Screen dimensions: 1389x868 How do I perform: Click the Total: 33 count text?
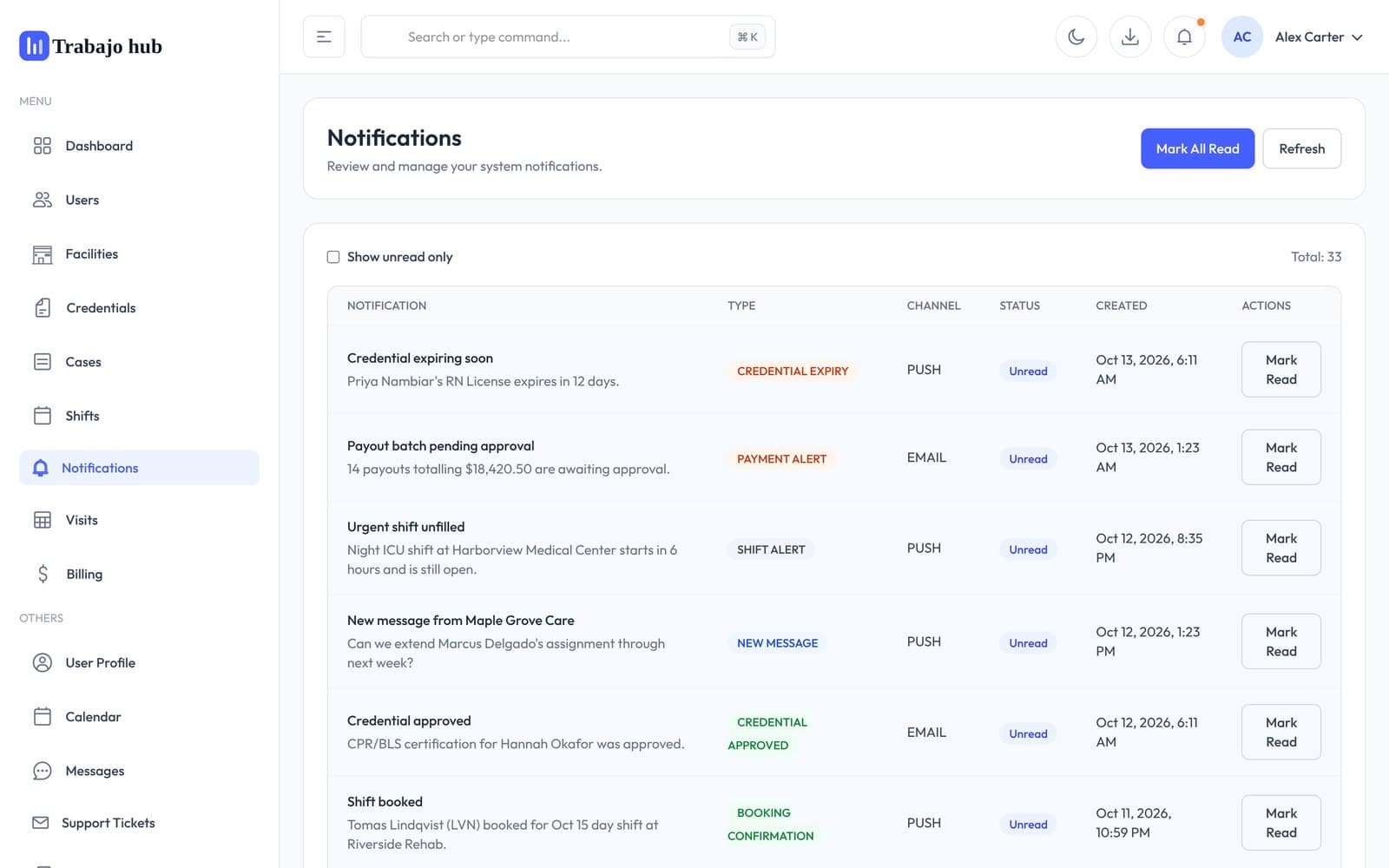tap(1315, 257)
